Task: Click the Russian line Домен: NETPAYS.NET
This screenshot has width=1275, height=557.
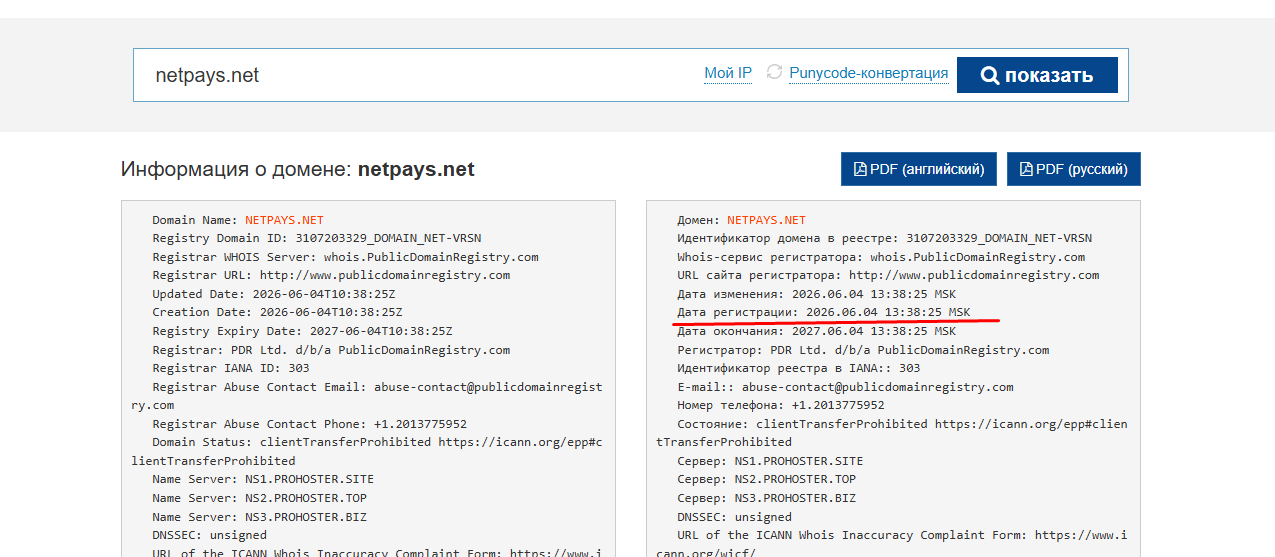Action: pos(741,220)
